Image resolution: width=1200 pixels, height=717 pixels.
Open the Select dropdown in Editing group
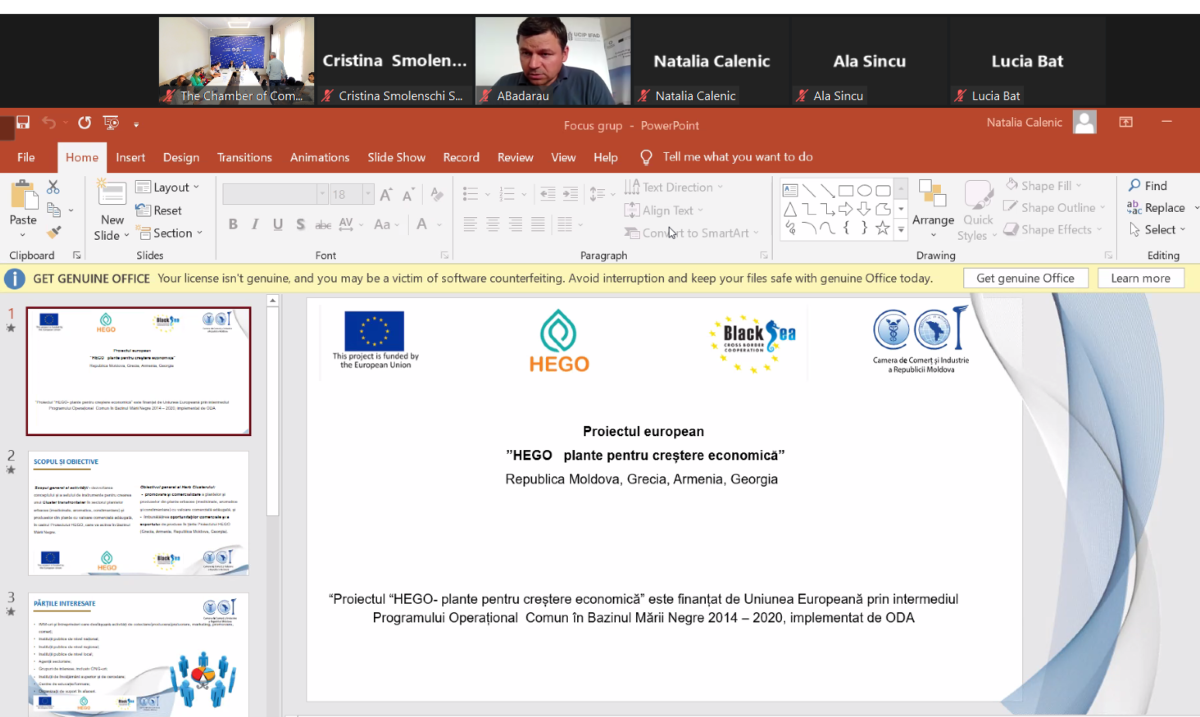[x=1157, y=229]
